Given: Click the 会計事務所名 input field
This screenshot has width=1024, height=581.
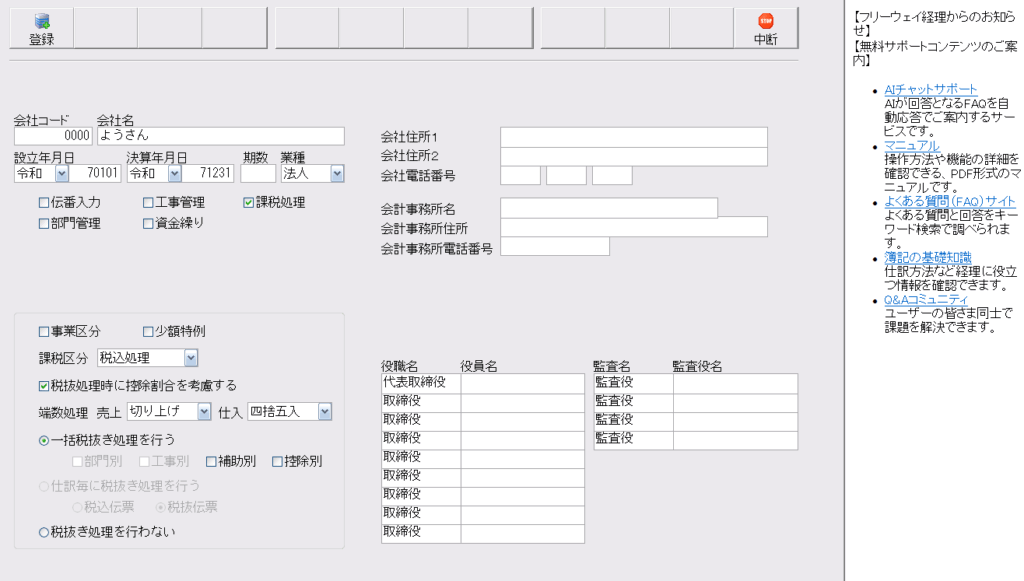Looking at the screenshot, I should pyautogui.click(x=608, y=208).
